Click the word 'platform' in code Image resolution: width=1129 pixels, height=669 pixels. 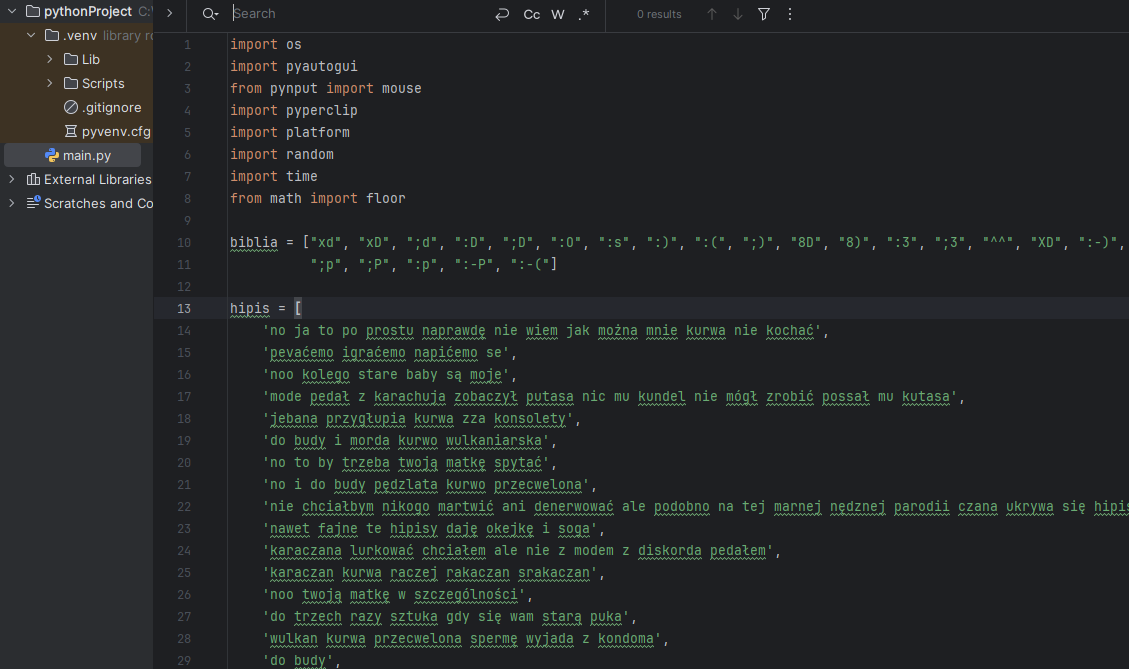[318, 133]
